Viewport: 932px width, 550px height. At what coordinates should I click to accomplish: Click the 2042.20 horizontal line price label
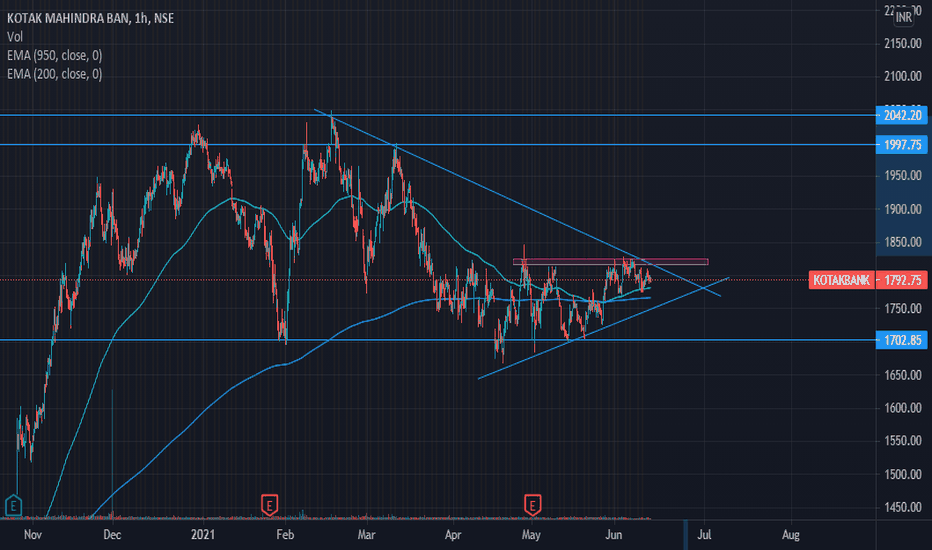point(902,115)
